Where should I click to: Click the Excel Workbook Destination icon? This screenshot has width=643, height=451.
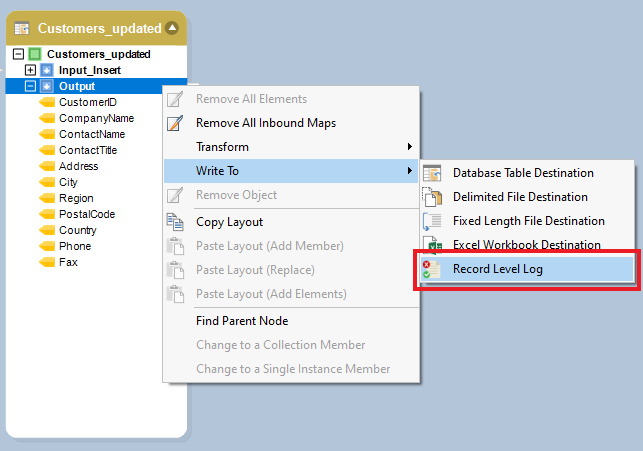432,244
